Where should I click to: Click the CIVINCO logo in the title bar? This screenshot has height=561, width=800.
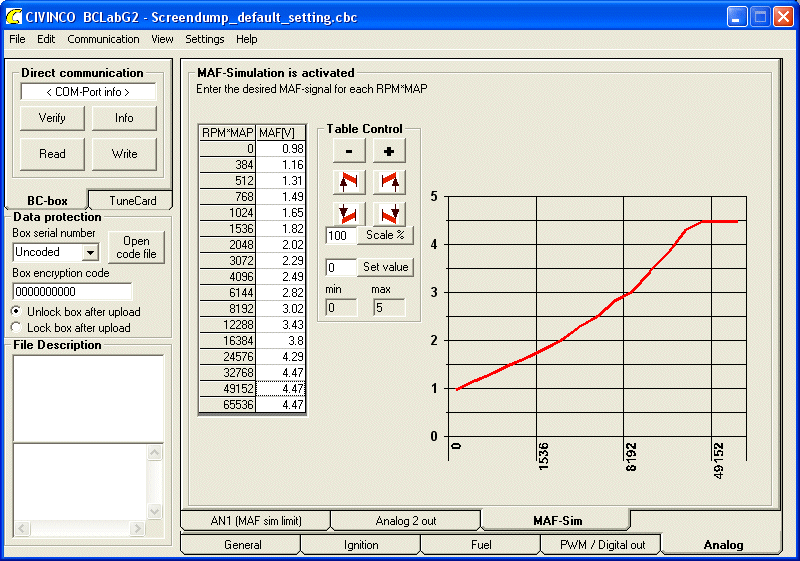(14, 16)
